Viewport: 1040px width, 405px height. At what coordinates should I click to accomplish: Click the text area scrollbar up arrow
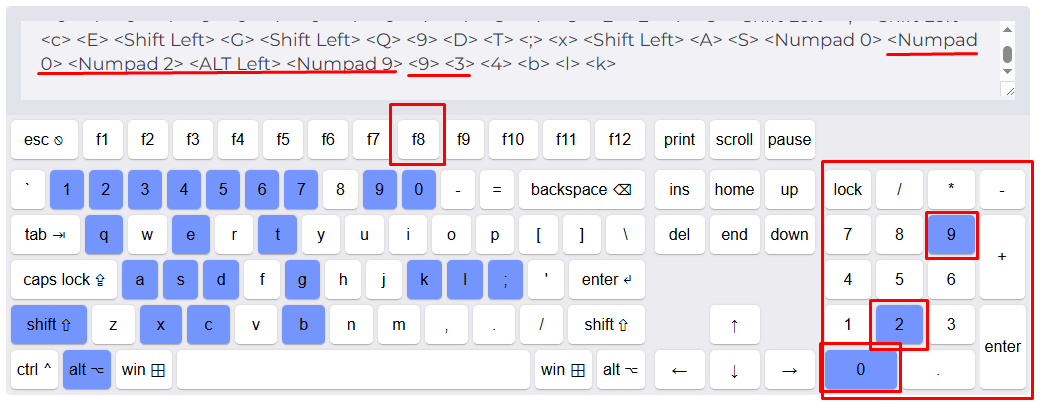1007,30
